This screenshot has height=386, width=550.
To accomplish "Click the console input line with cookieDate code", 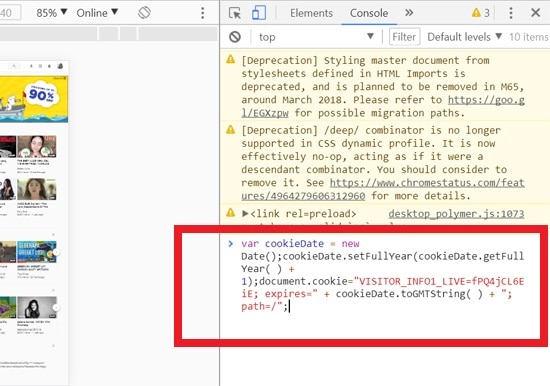I will [382, 275].
